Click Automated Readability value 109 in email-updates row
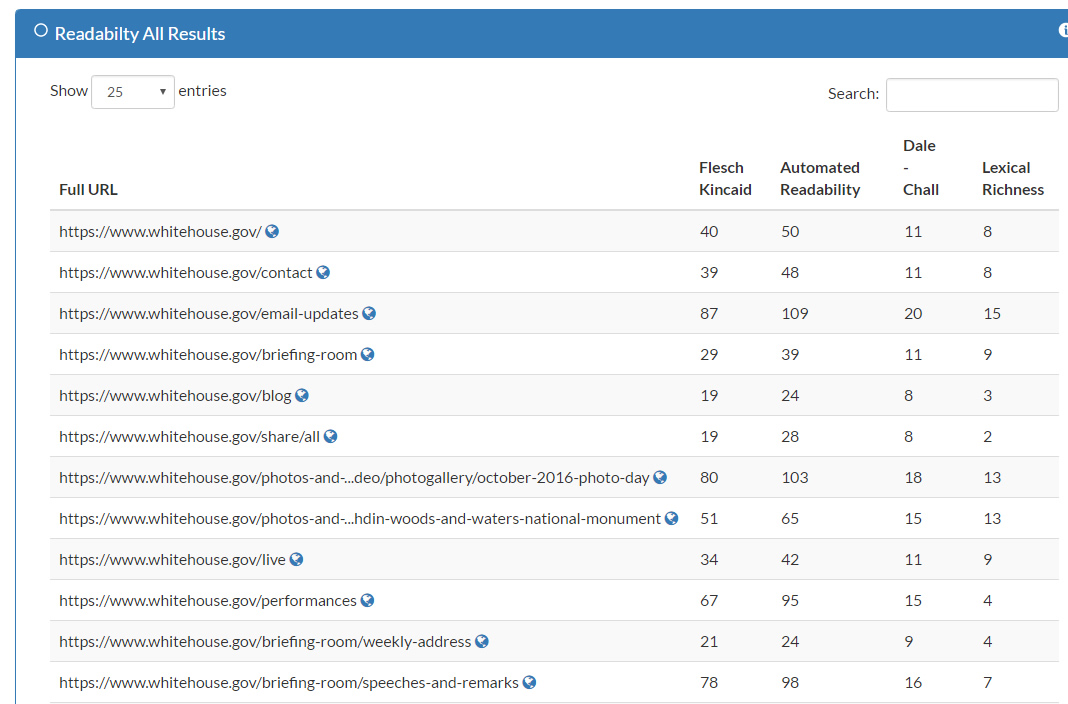Viewport: 1068px width, 704px height. tap(795, 313)
